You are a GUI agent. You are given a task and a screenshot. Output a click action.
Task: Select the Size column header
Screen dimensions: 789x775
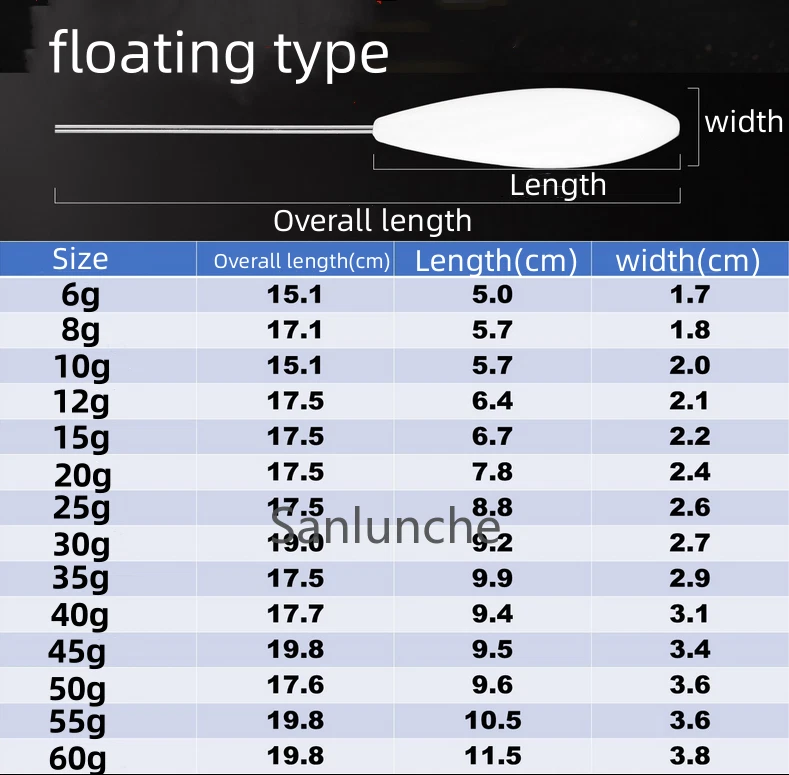tap(80, 259)
